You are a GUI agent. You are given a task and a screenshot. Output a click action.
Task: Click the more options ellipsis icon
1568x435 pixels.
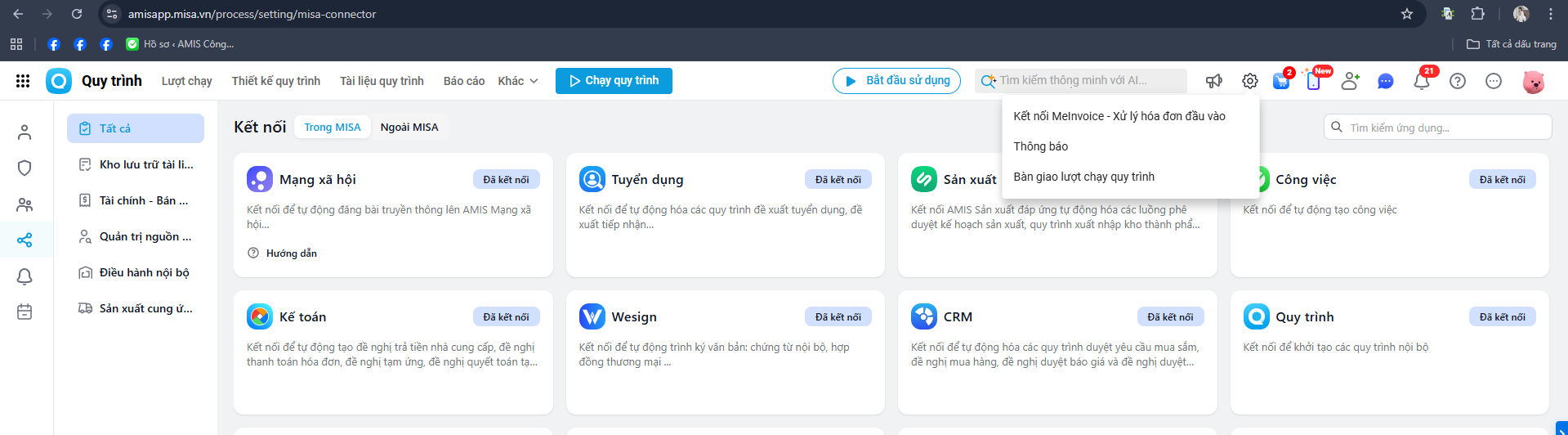(1494, 81)
